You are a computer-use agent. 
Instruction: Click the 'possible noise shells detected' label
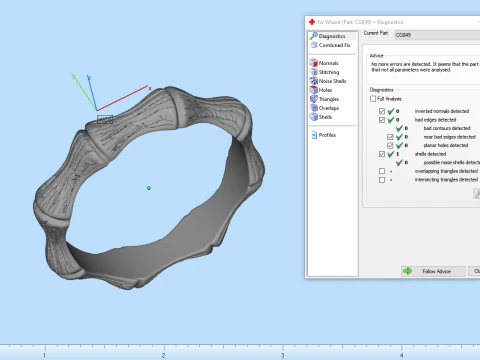(x=452, y=162)
